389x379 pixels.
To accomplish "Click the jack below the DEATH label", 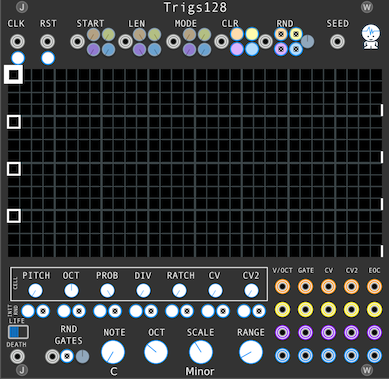I will click(x=17, y=357).
